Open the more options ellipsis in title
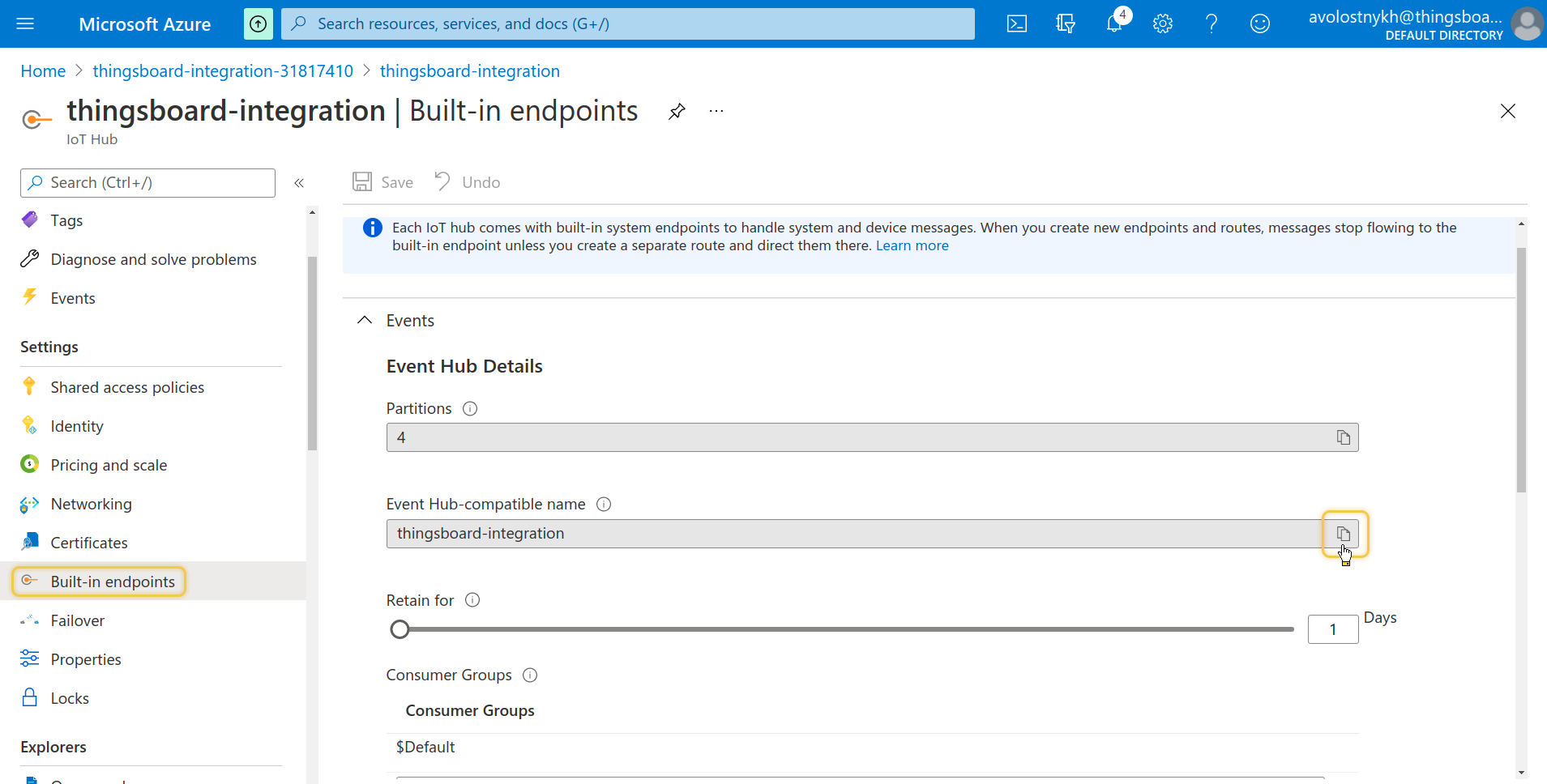The width and height of the screenshot is (1547, 784). [x=716, y=111]
